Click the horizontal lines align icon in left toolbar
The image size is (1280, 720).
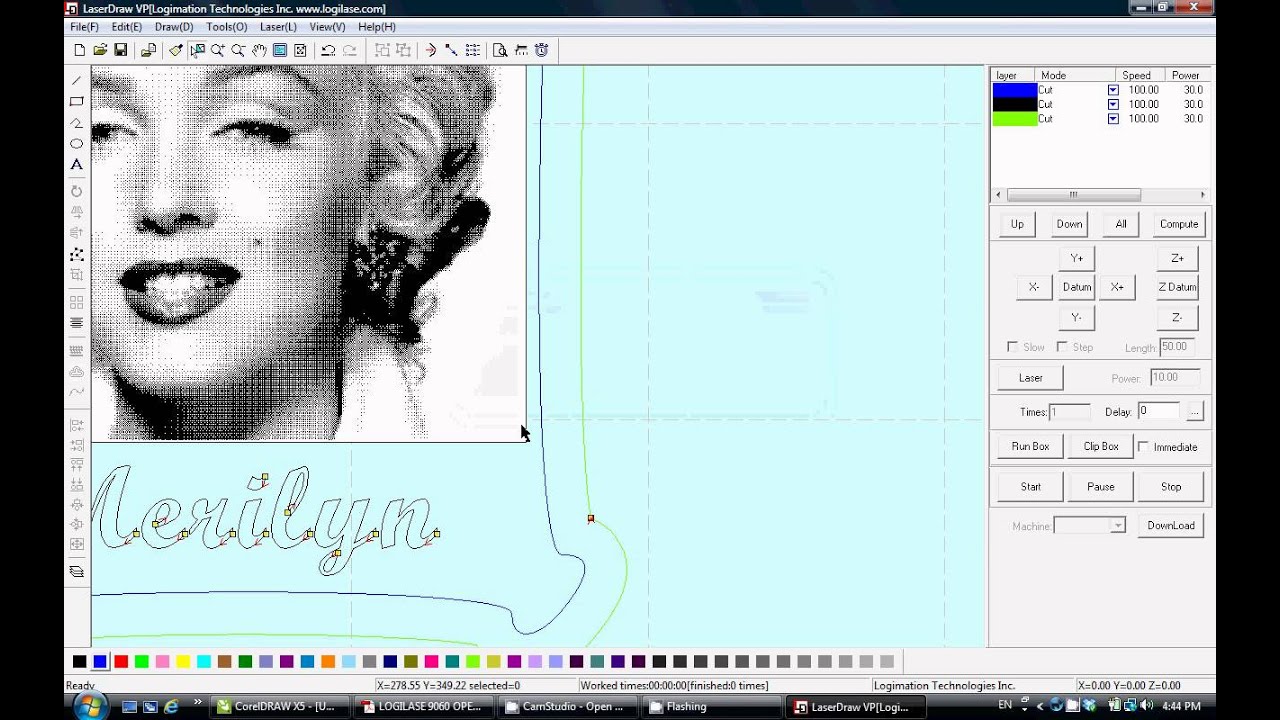77,323
